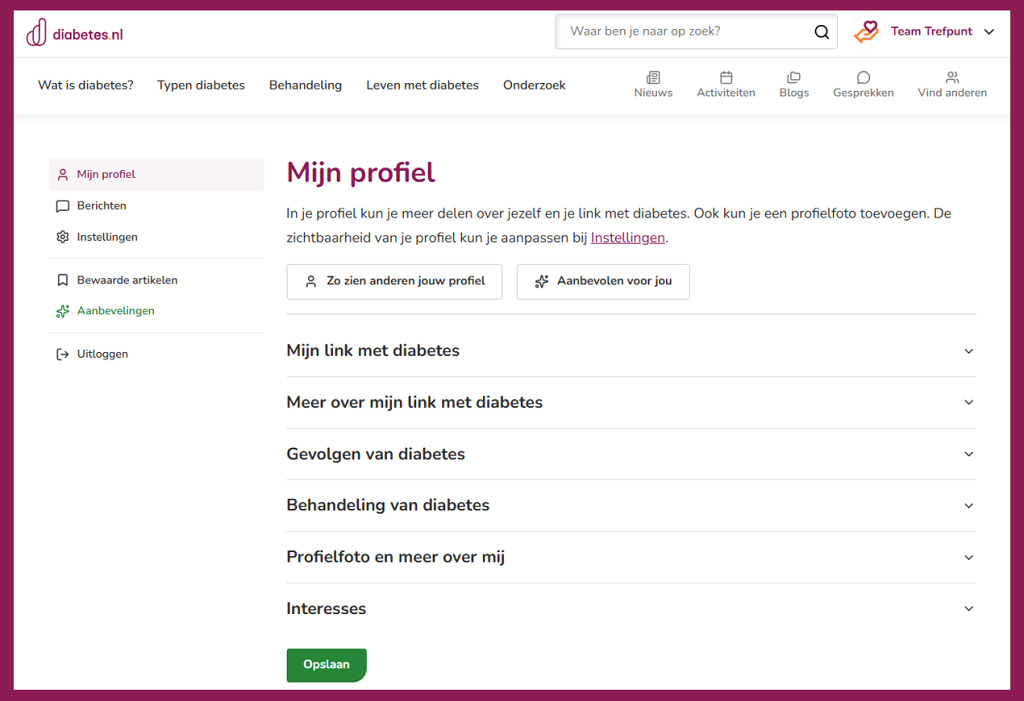Image resolution: width=1024 pixels, height=701 pixels.
Task: Click the diabetes.nl logo
Action: click(75, 33)
